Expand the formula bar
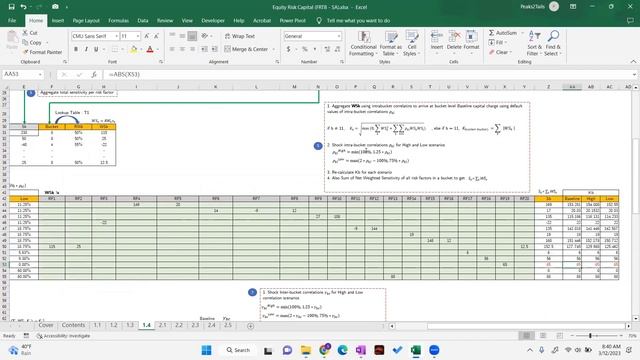 (634, 74)
